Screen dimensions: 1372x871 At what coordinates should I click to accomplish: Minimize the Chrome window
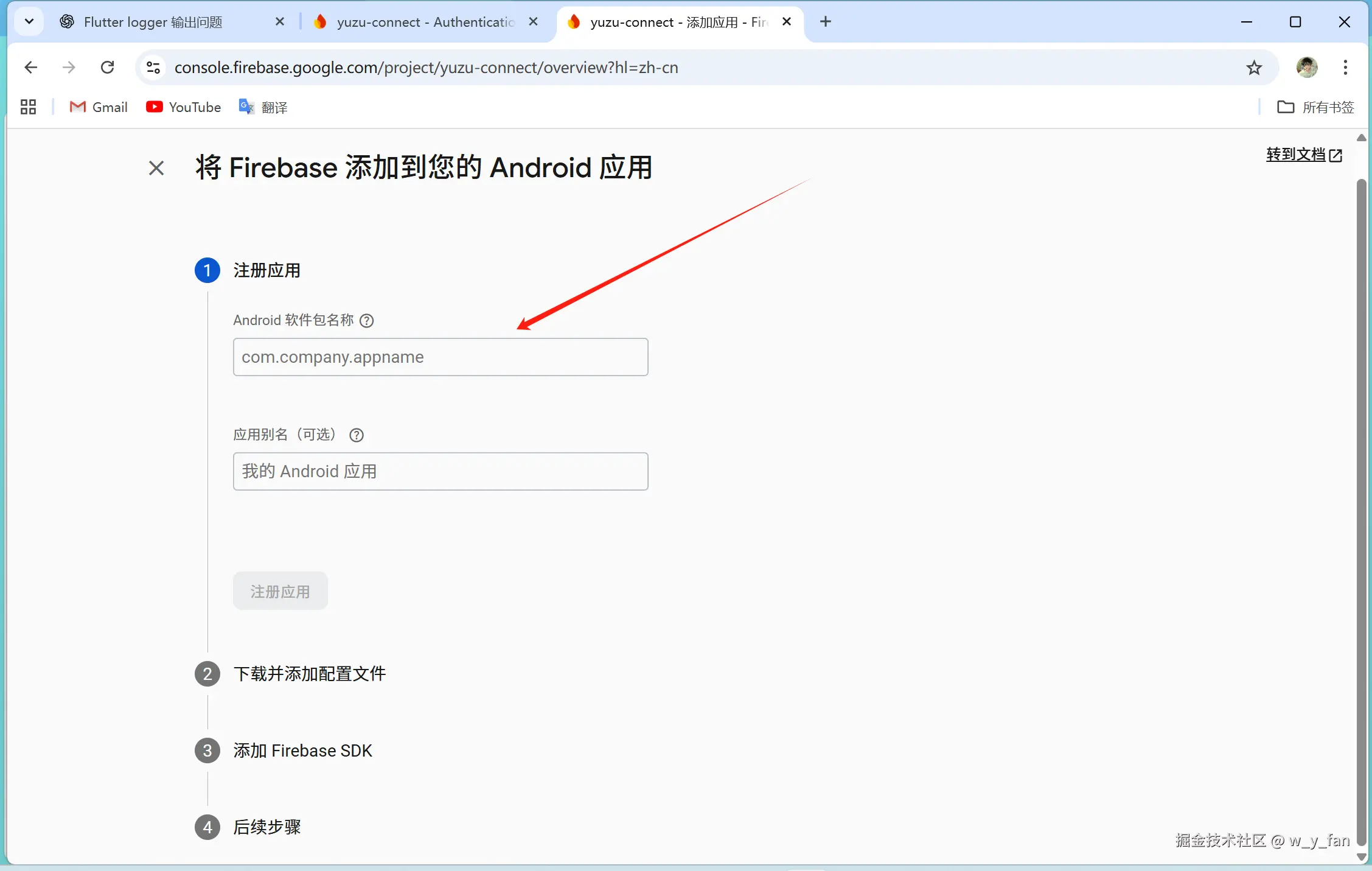coord(1247,22)
